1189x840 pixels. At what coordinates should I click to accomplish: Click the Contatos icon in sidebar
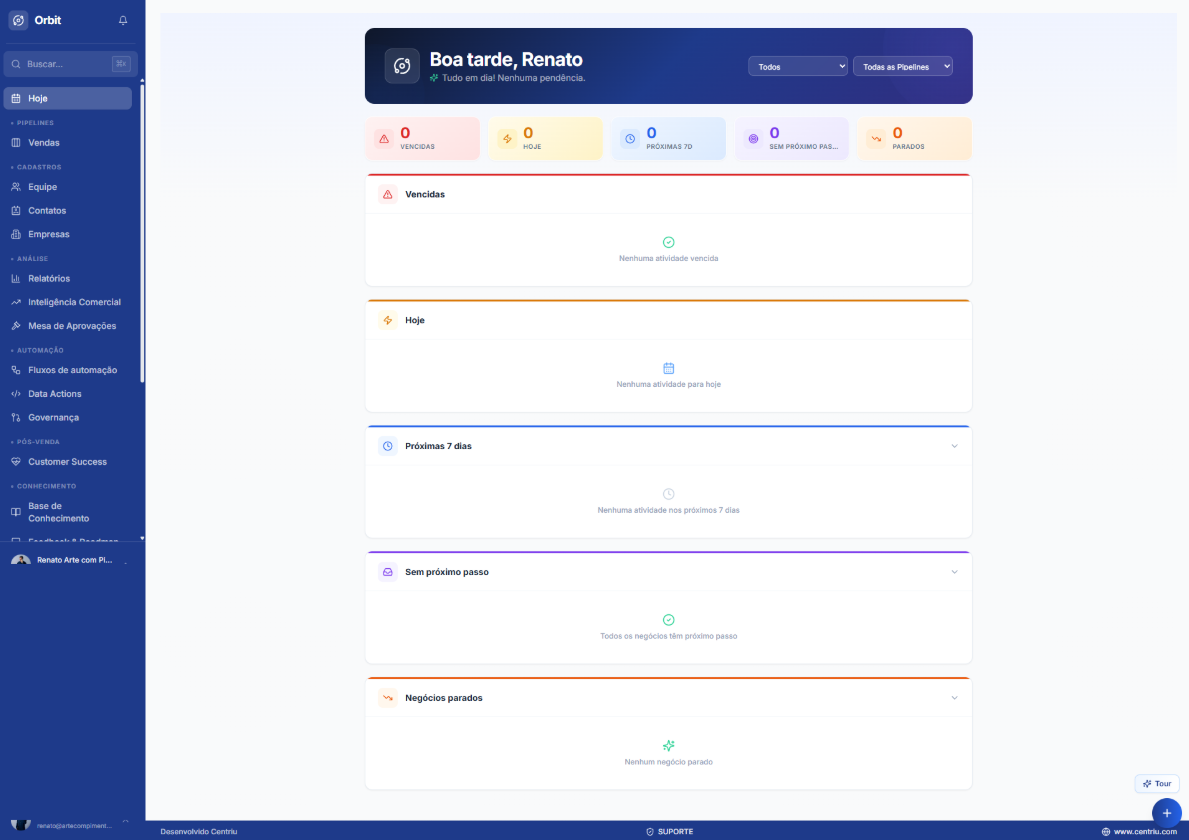[x=16, y=211]
